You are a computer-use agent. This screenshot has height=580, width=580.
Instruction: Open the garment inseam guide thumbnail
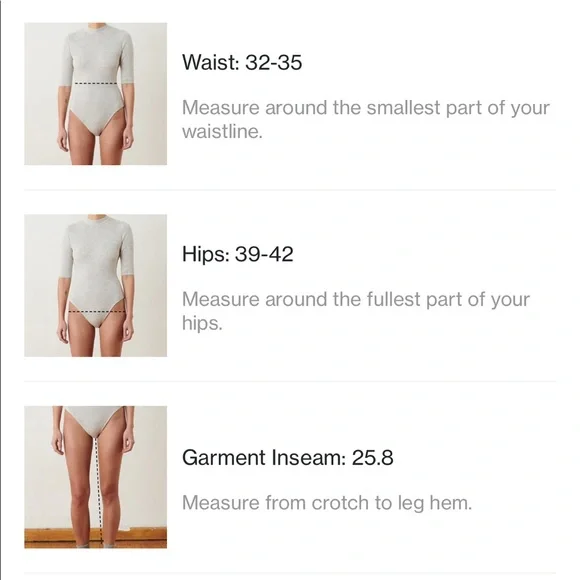[95, 477]
